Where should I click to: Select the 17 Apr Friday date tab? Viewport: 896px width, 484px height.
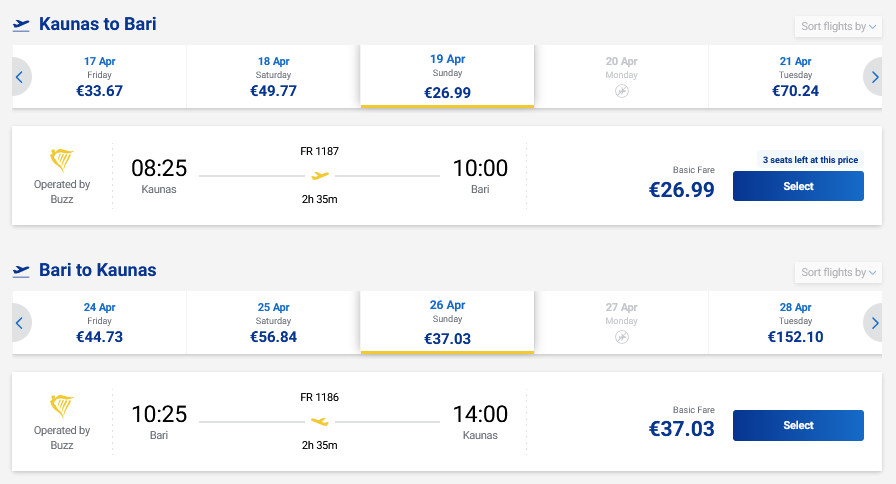tap(99, 76)
